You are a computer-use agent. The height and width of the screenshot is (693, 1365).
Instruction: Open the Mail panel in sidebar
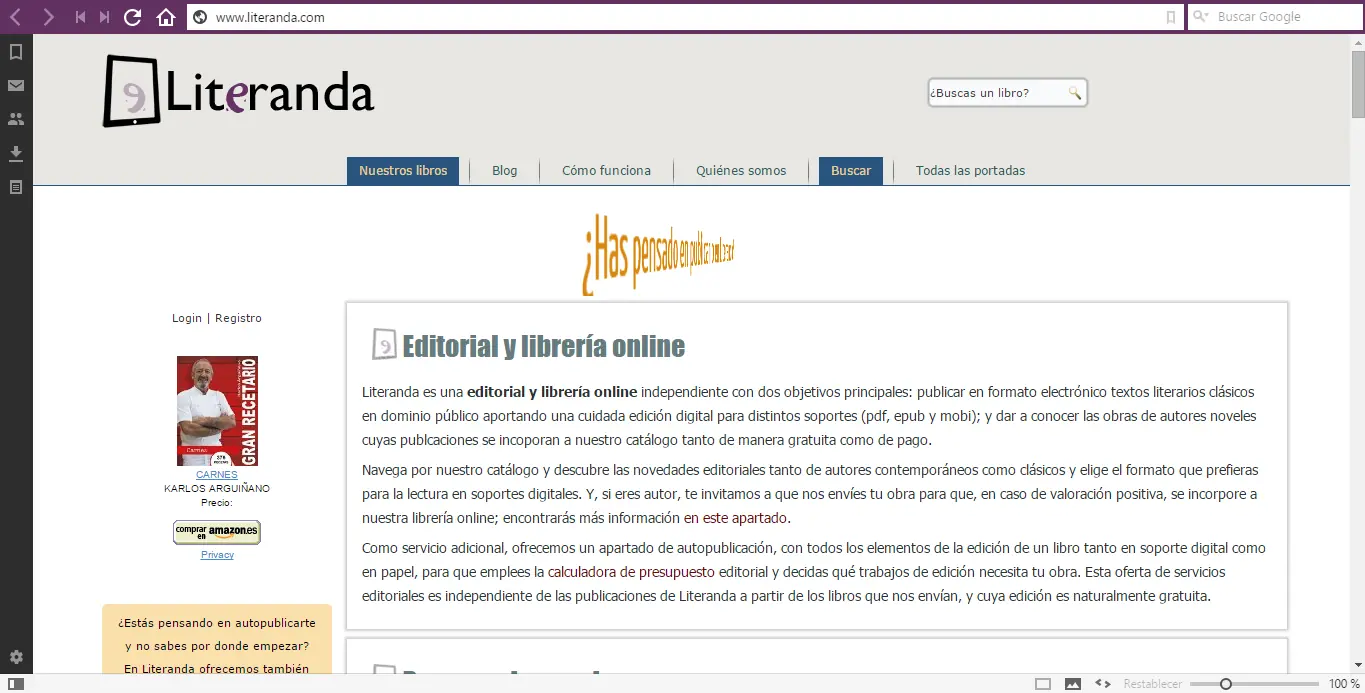16,85
